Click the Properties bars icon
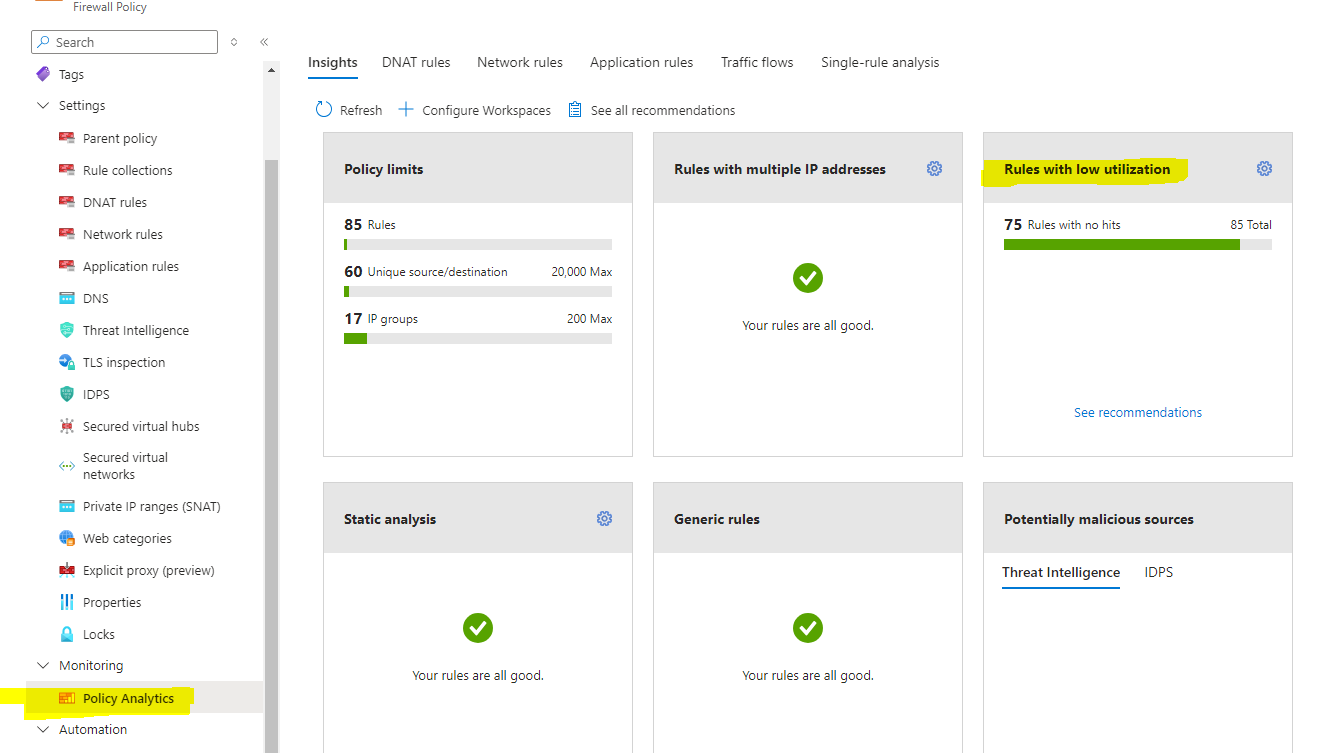Viewport: 1327px width, 753px height. (x=67, y=602)
